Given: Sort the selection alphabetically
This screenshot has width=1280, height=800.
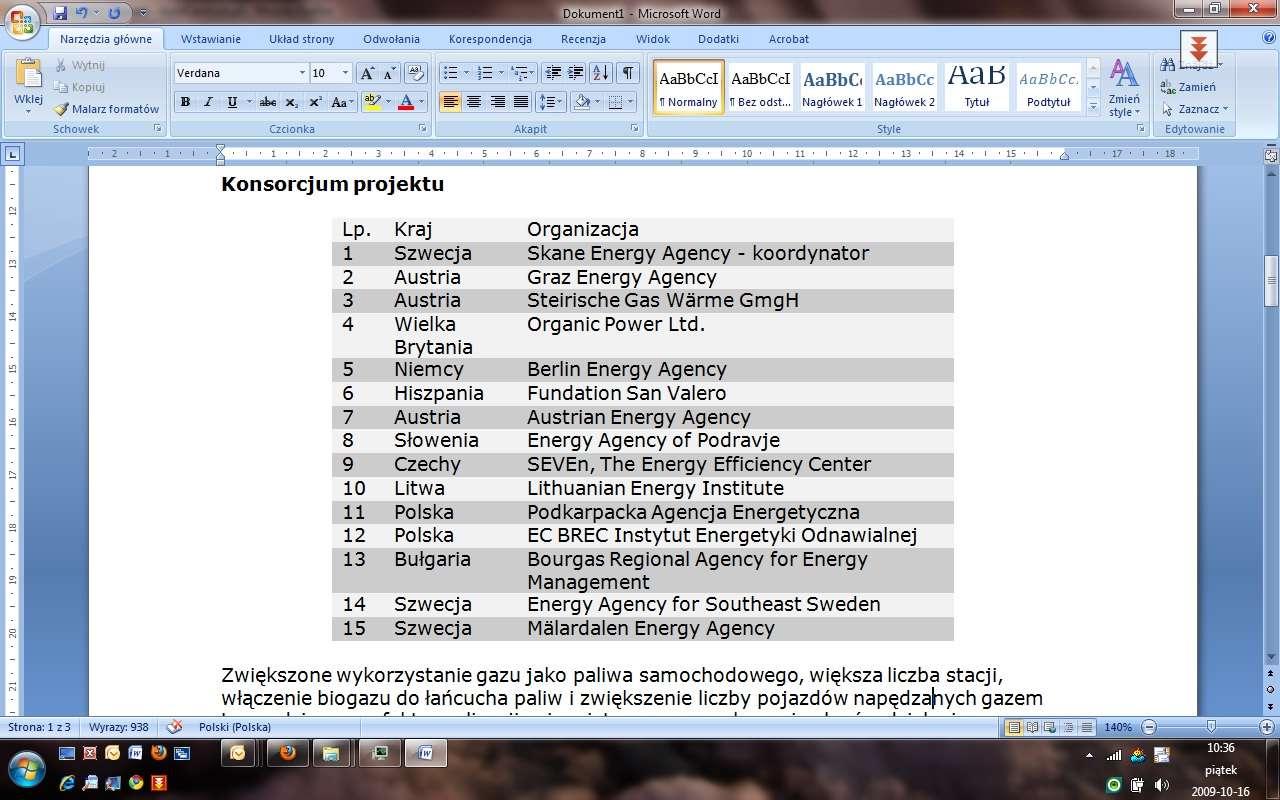Looking at the screenshot, I should (x=600, y=73).
